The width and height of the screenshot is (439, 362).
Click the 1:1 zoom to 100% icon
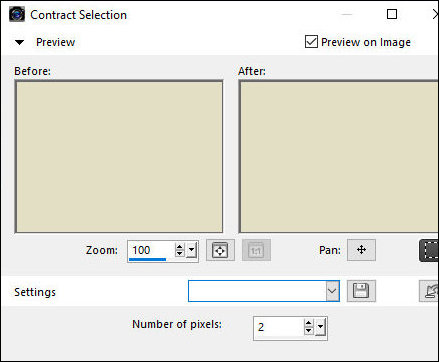(x=256, y=250)
